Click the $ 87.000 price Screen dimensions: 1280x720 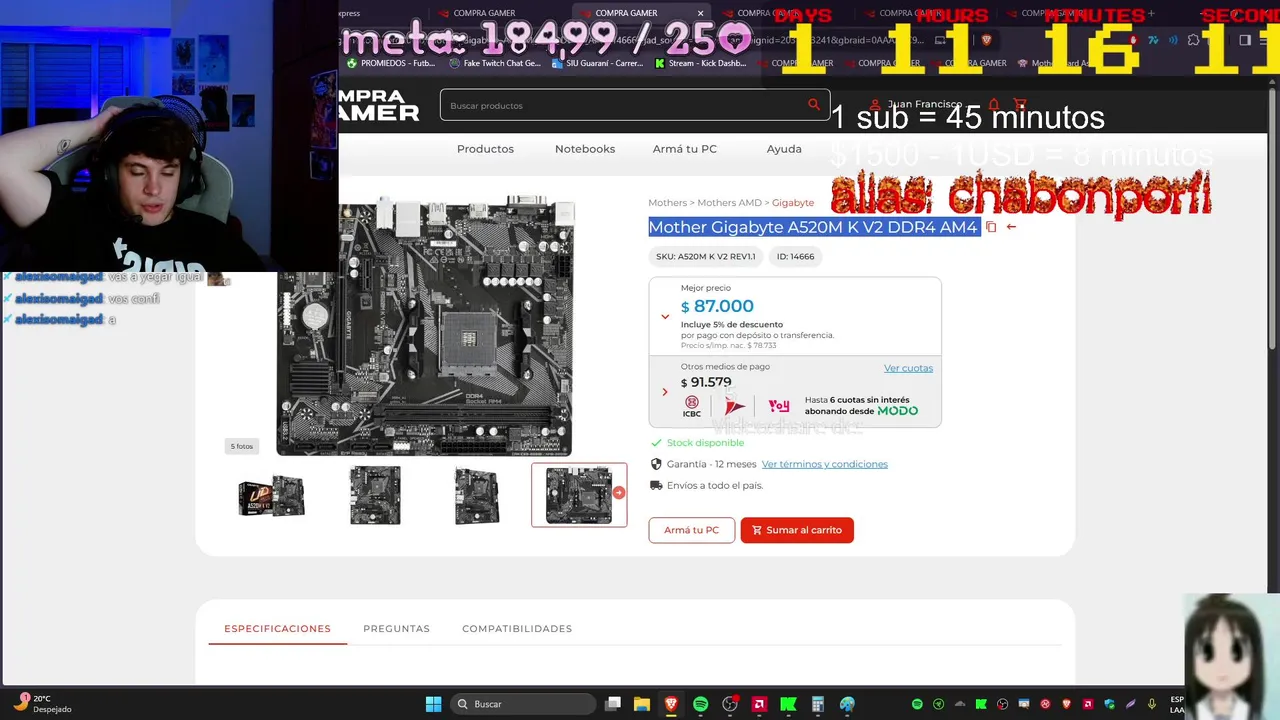coord(717,307)
